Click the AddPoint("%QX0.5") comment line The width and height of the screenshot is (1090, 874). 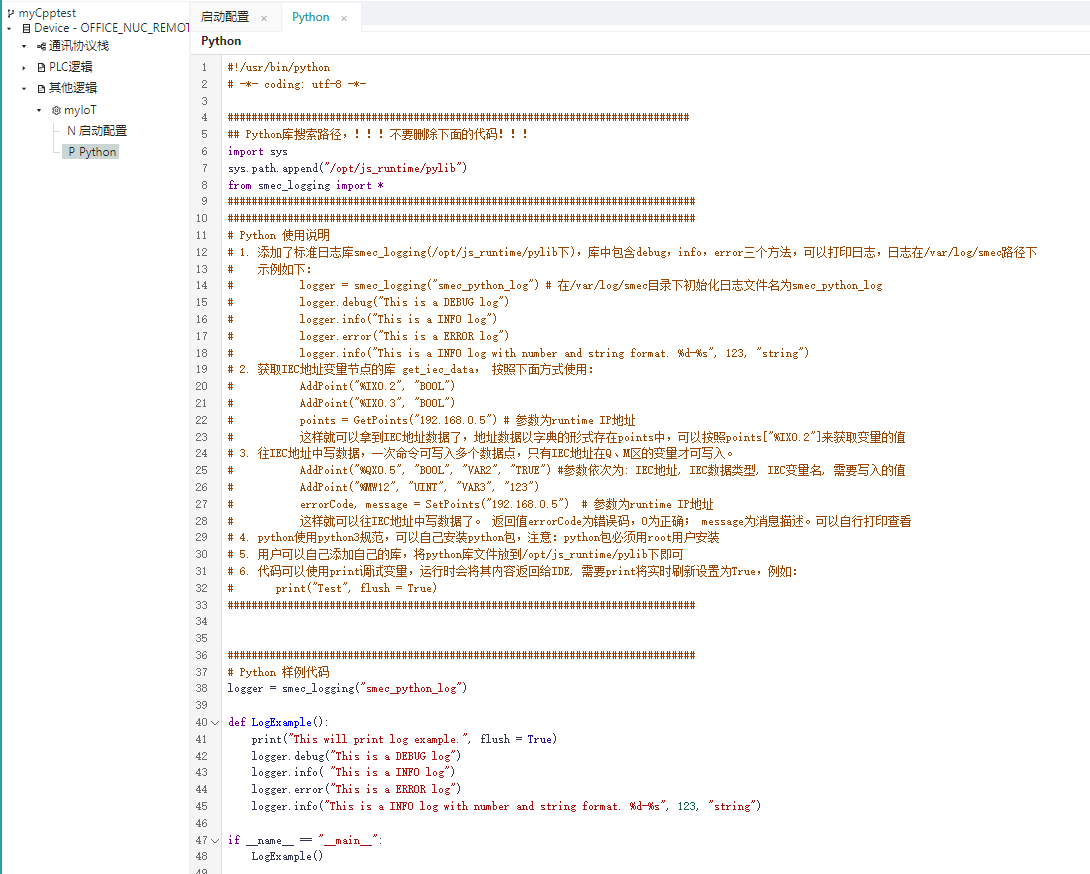pyautogui.click(x=602, y=471)
